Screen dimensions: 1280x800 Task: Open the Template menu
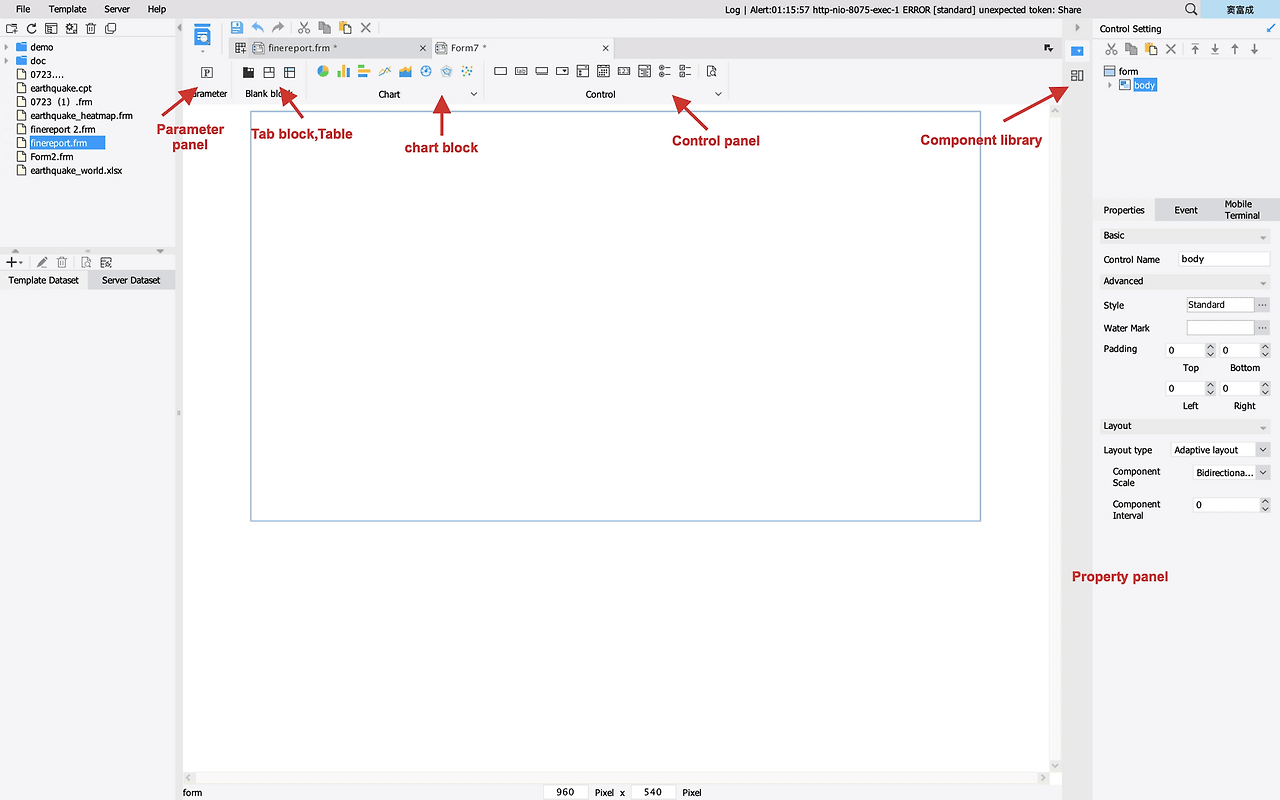[x=68, y=9]
